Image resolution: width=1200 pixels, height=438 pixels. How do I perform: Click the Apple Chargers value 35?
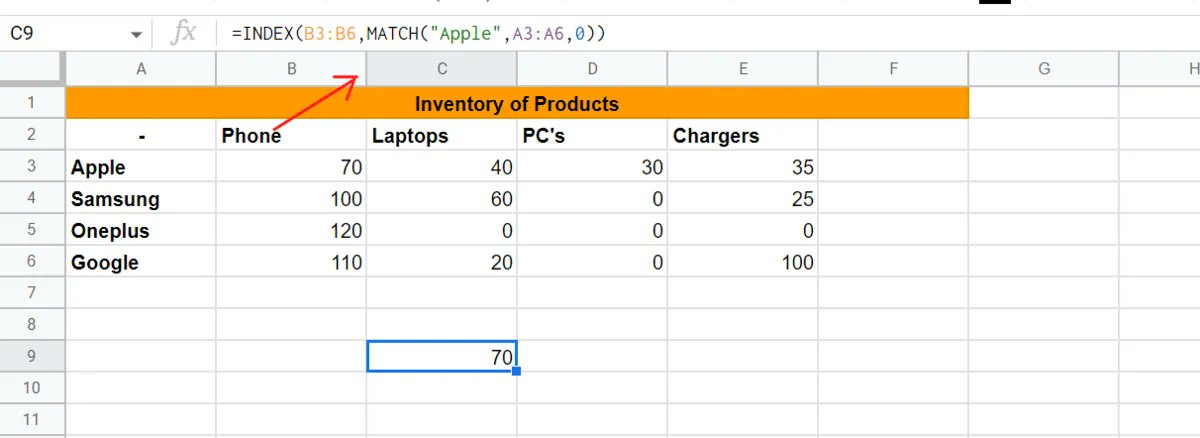743,167
